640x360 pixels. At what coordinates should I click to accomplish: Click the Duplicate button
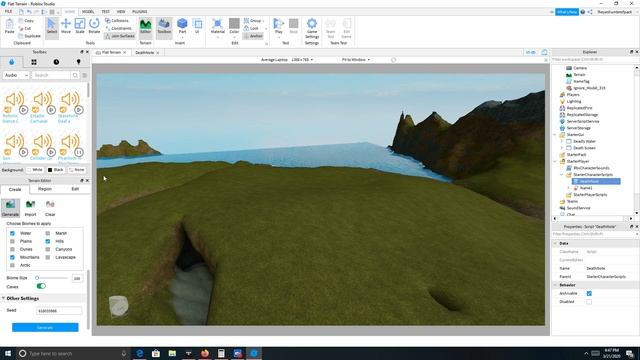click(29, 36)
